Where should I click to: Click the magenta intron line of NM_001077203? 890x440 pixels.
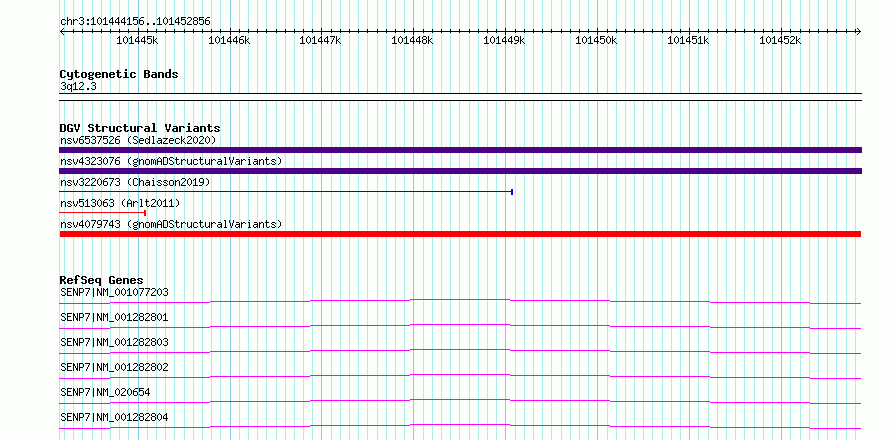tap(460, 301)
